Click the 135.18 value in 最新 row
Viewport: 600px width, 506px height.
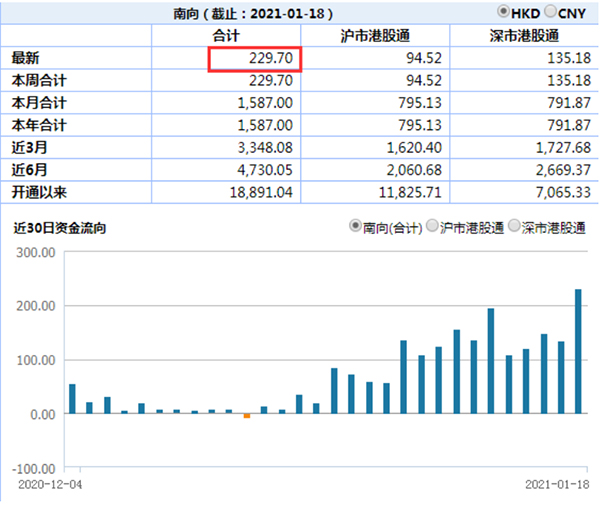pos(569,58)
